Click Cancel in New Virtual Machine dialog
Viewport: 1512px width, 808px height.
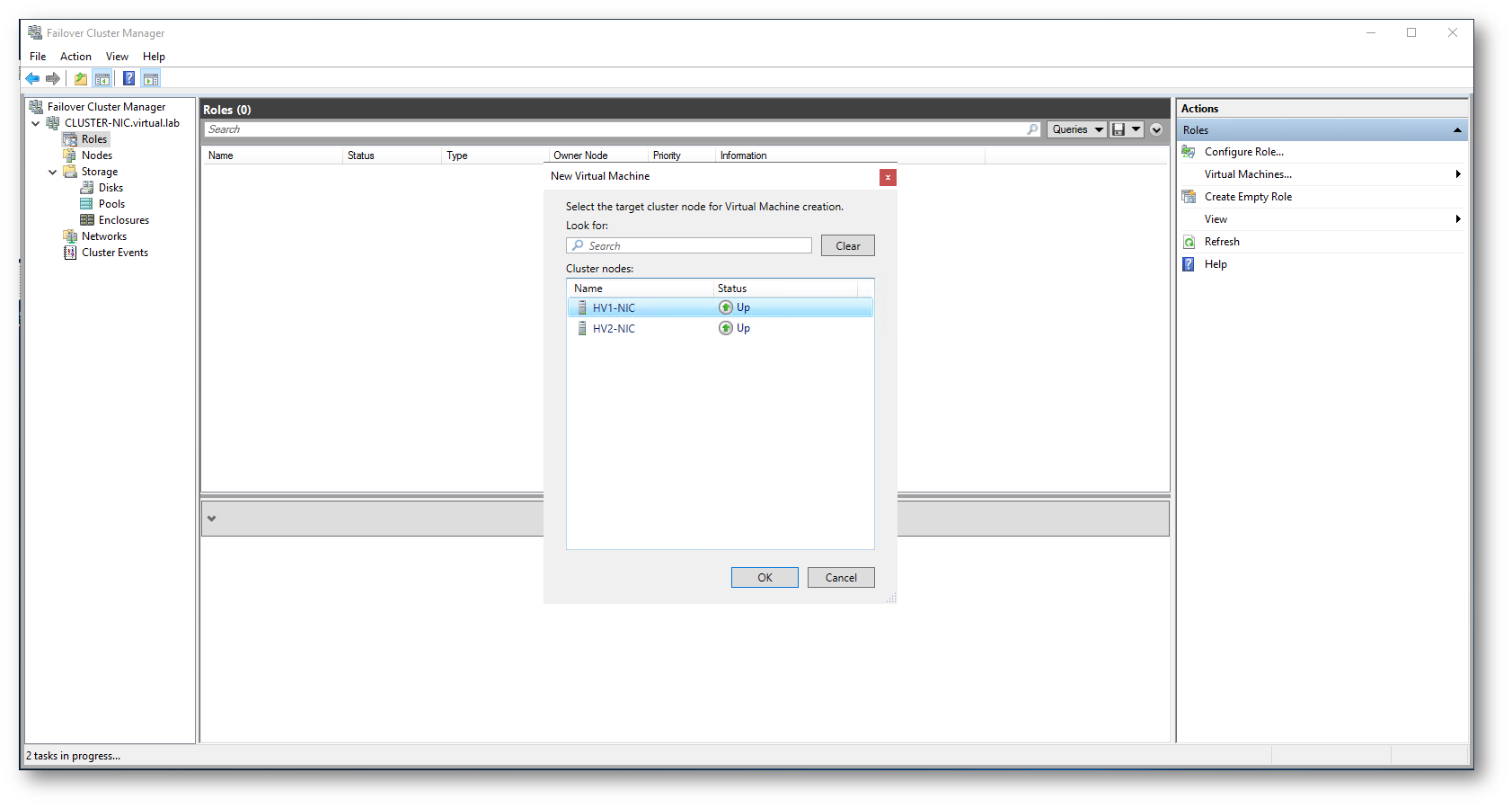[x=841, y=578]
